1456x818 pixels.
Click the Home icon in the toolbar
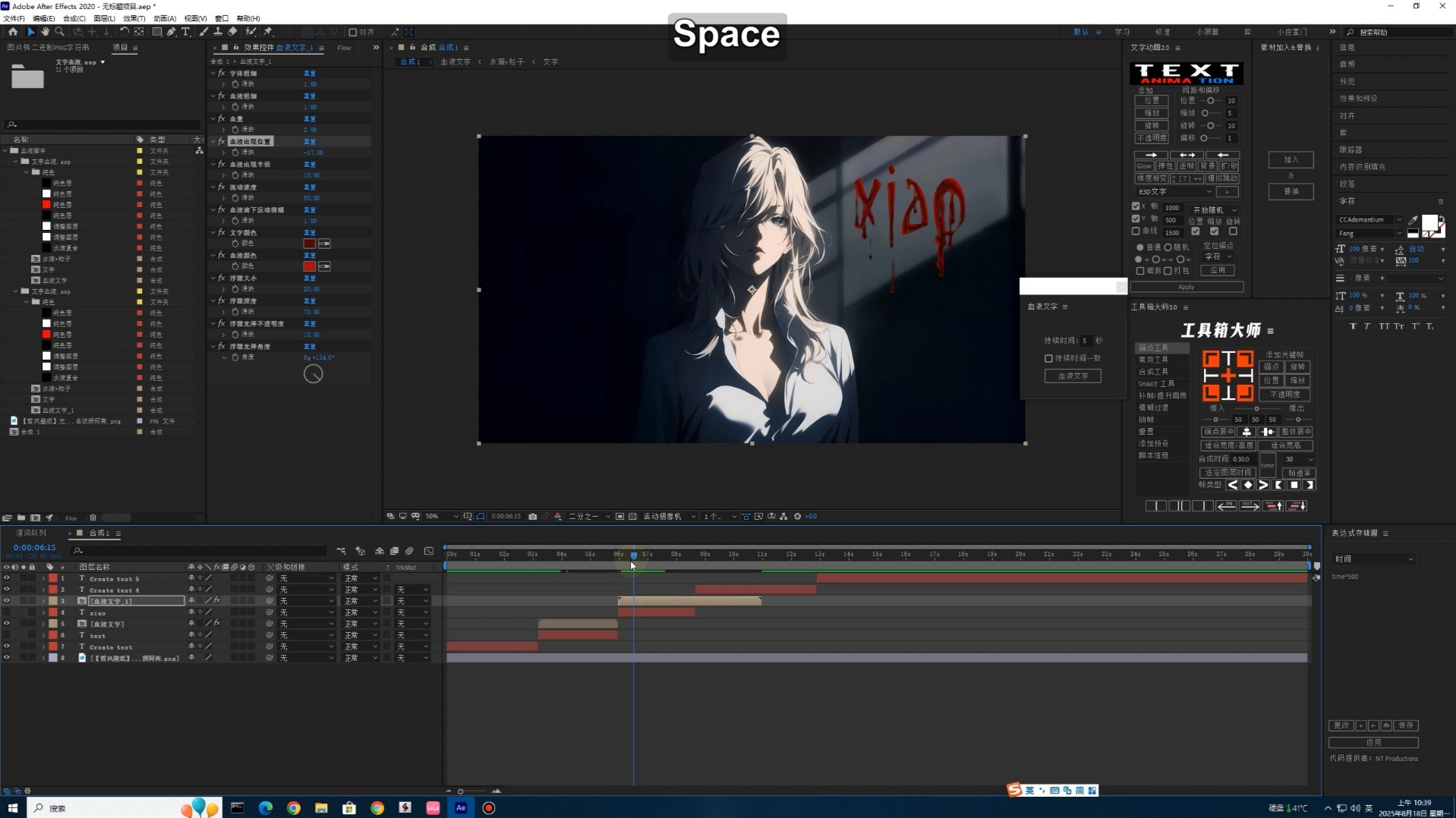13,32
